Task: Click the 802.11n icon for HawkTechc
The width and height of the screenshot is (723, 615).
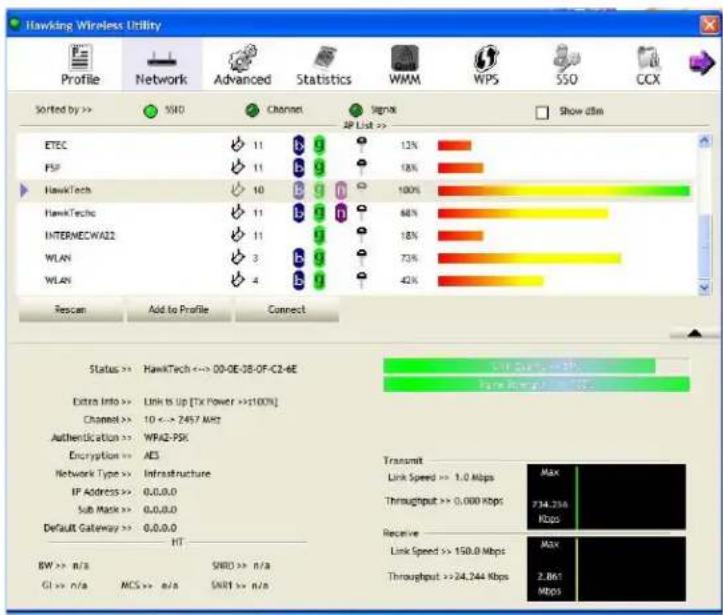Action: [341, 213]
